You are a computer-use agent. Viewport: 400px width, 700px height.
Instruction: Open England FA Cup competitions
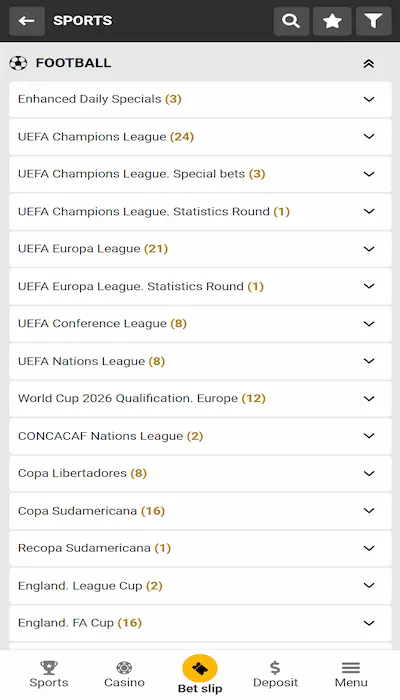pos(200,623)
